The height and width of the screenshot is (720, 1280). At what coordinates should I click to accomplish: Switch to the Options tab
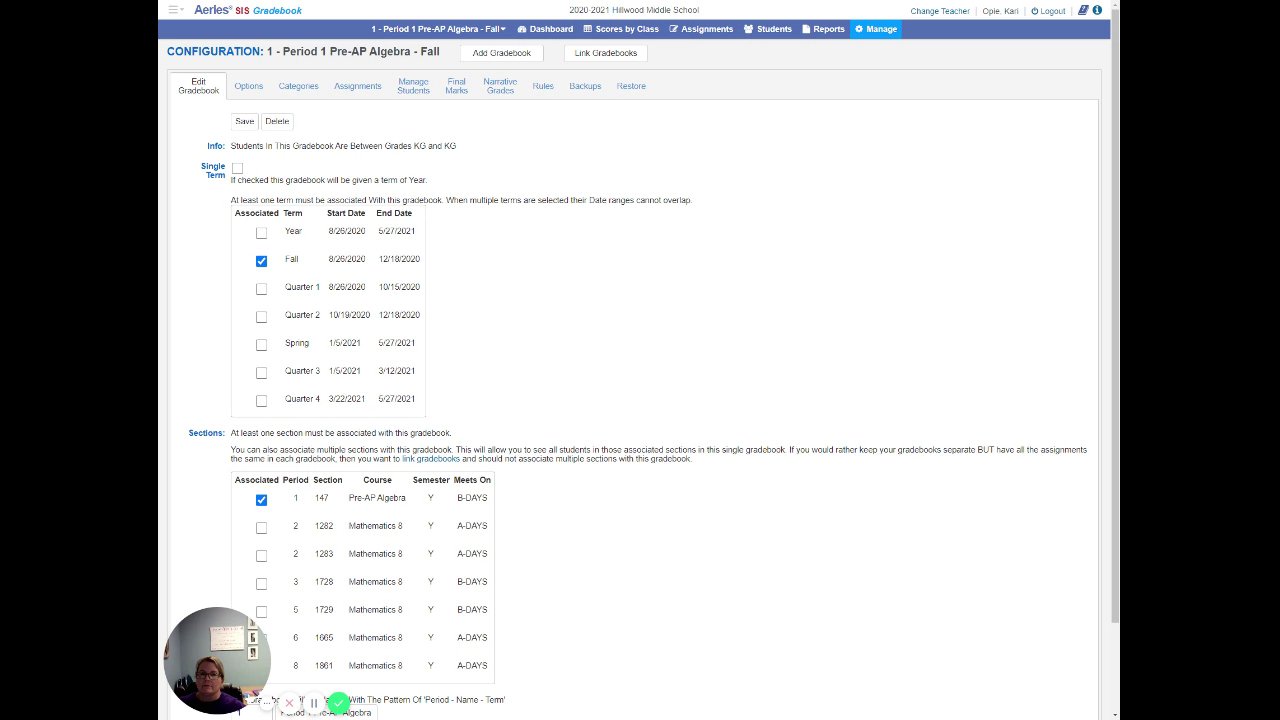tap(249, 86)
